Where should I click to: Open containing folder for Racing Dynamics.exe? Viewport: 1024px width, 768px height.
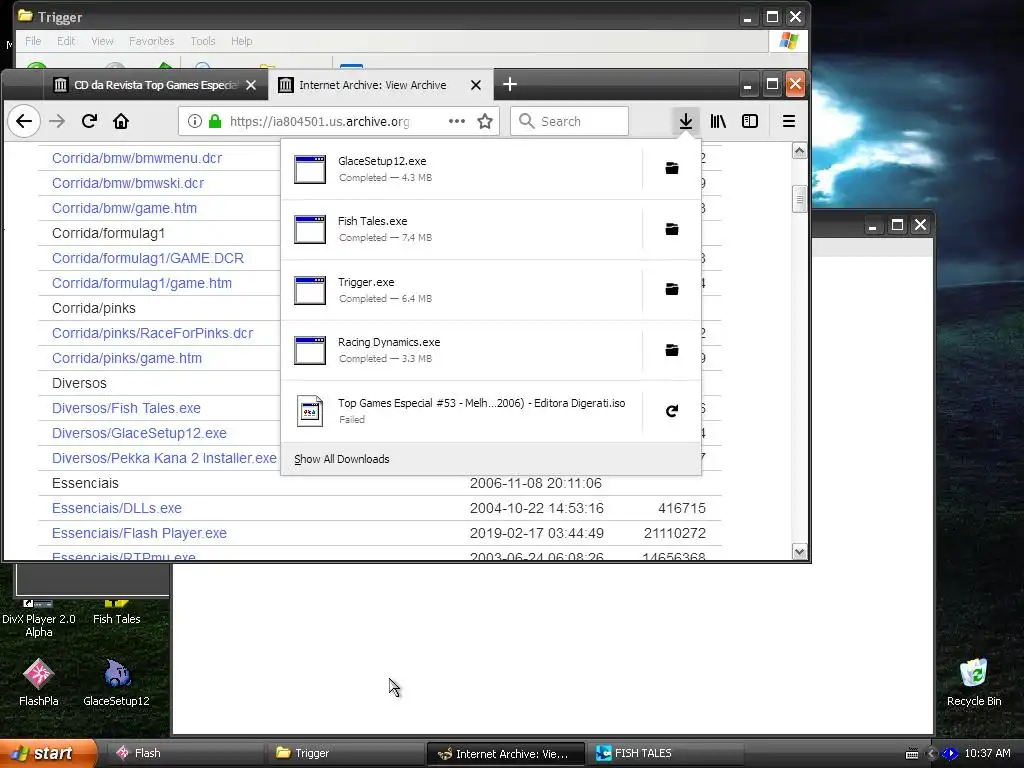click(x=671, y=350)
